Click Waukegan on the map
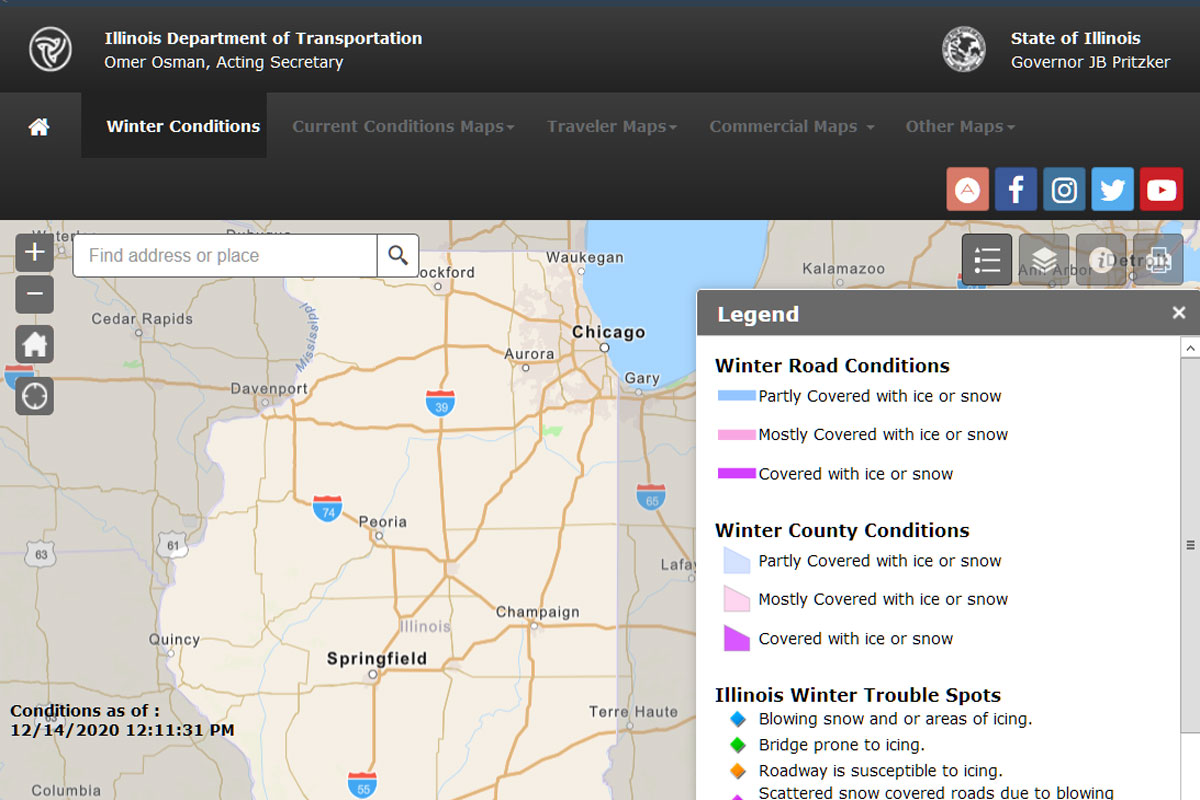The height and width of the screenshot is (800, 1200). click(584, 257)
